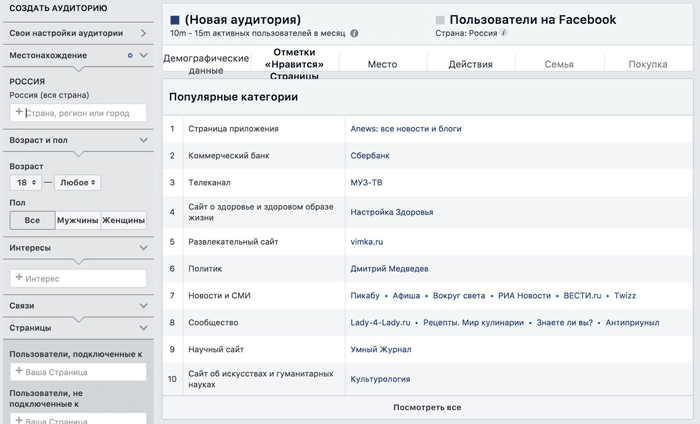Collapse the Возраст и пол section chevron
Viewport: 700px width, 424px height.
(x=143, y=140)
